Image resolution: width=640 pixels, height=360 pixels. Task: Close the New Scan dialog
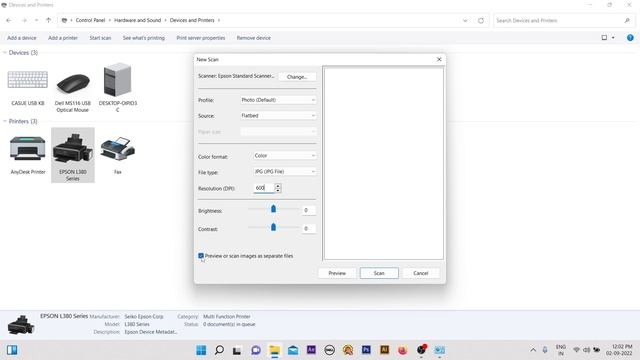point(439,59)
